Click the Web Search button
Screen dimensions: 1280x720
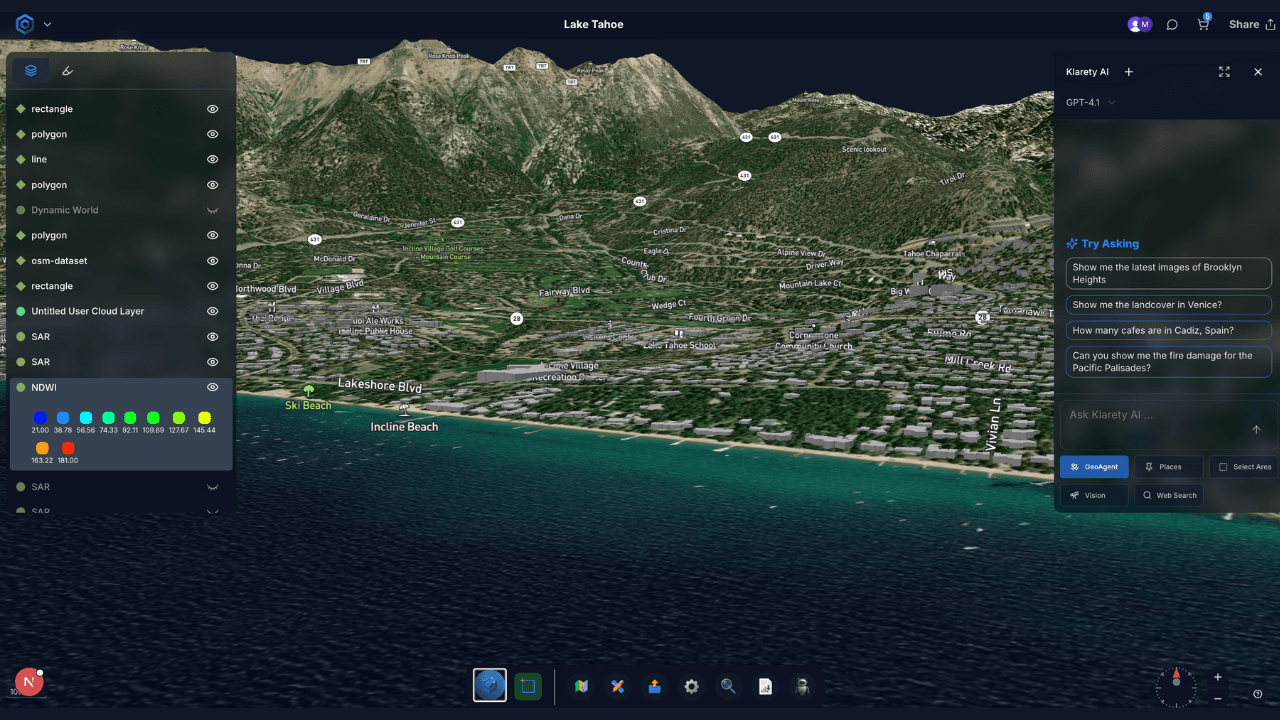click(x=1169, y=495)
